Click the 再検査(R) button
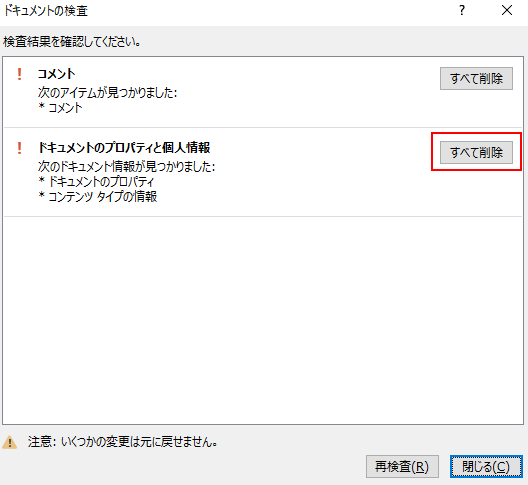528x485 pixels. coord(402,466)
